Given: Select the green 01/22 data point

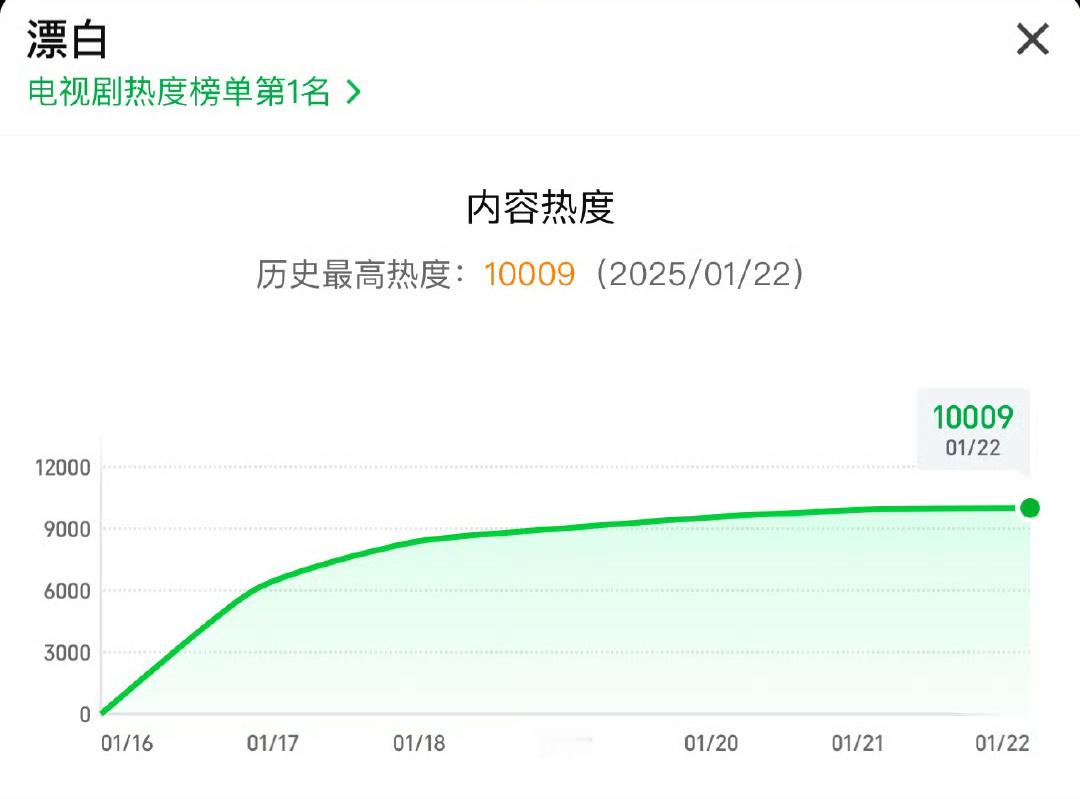Looking at the screenshot, I should pos(1030,508).
